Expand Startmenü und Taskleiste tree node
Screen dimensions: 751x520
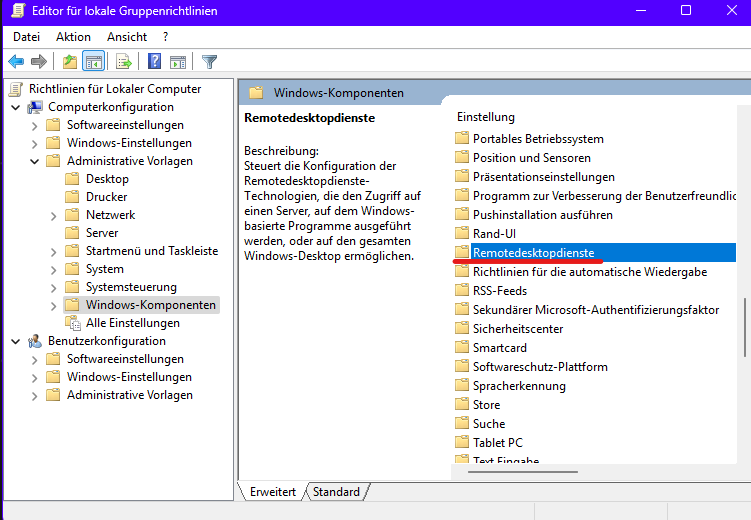[53, 251]
